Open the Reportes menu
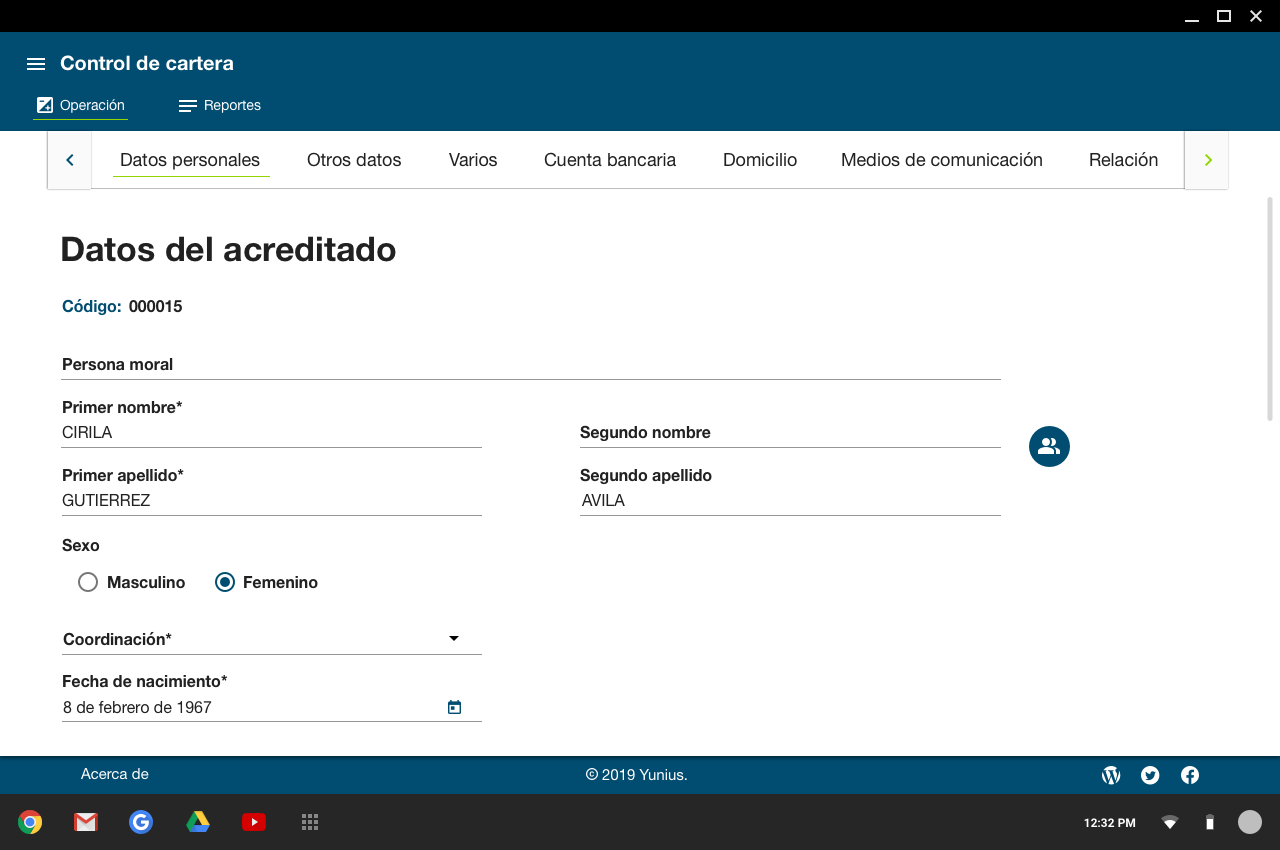The width and height of the screenshot is (1280, 850). [220, 105]
